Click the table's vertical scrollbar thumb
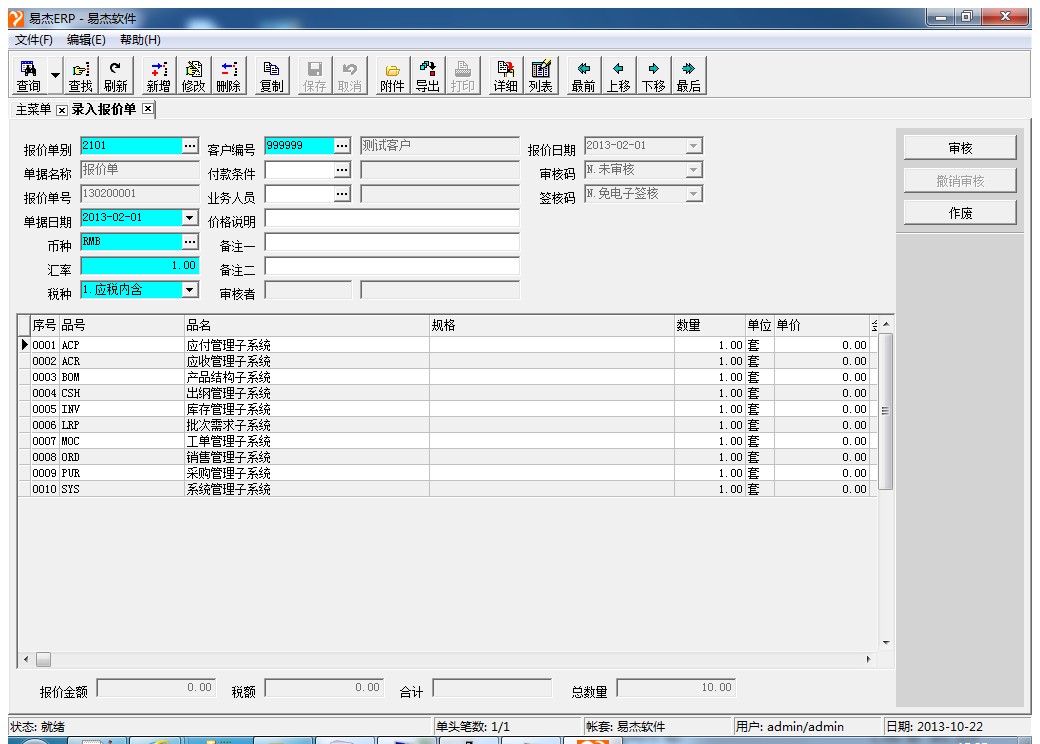Screen dimensions: 1040x744 885,410
